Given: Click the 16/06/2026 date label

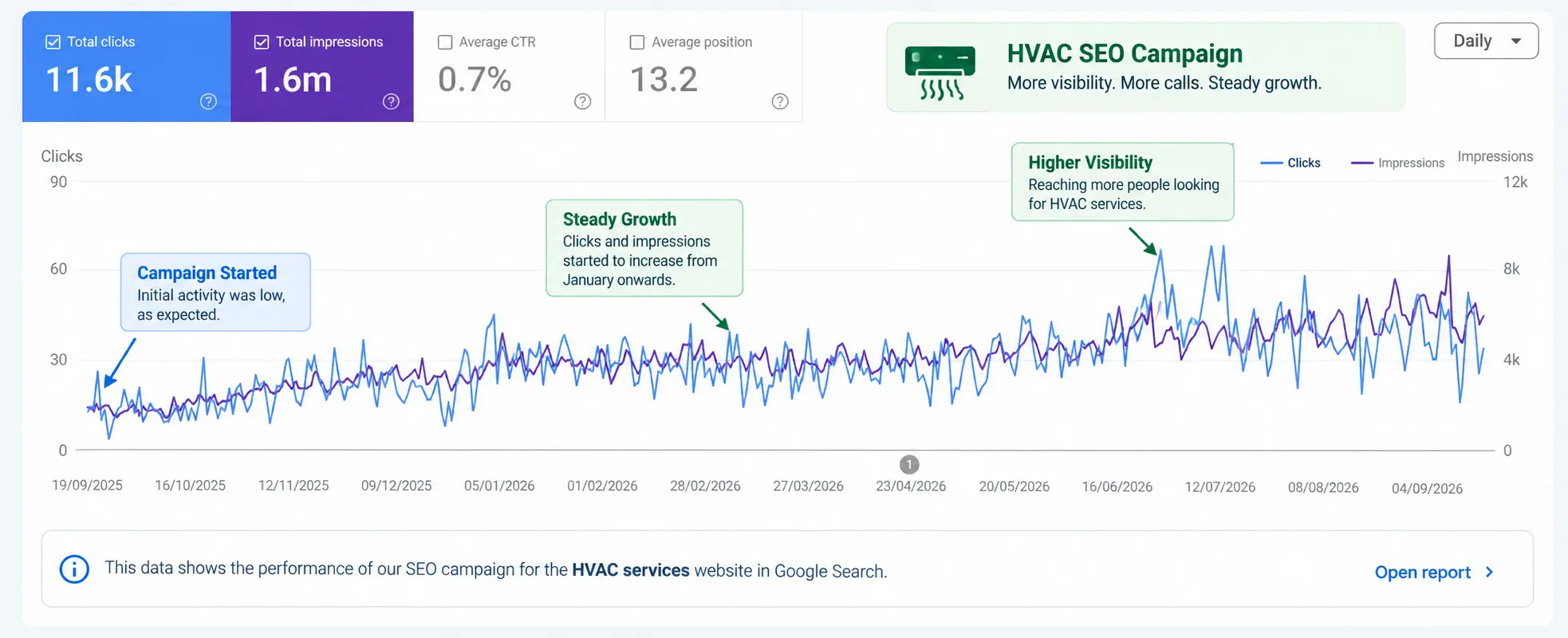Looking at the screenshot, I should pyautogui.click(x=1117, y=487).
